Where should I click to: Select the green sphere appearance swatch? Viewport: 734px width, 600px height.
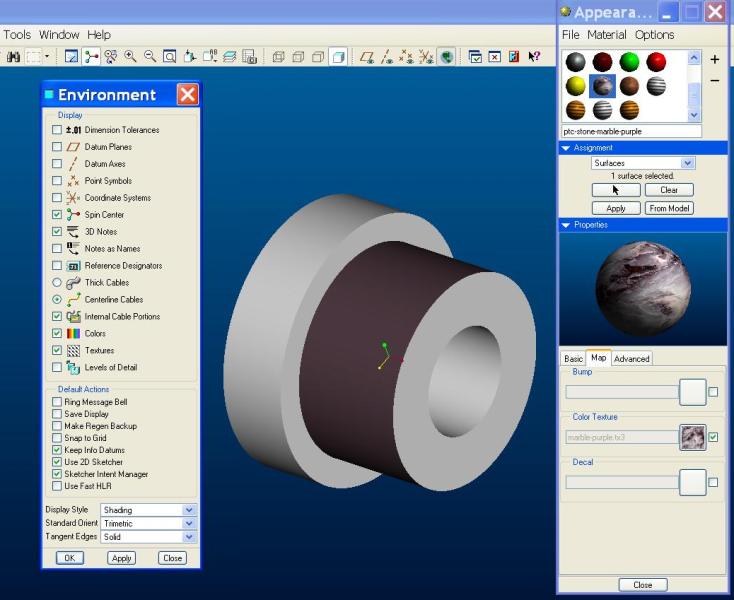coord(629,62)
